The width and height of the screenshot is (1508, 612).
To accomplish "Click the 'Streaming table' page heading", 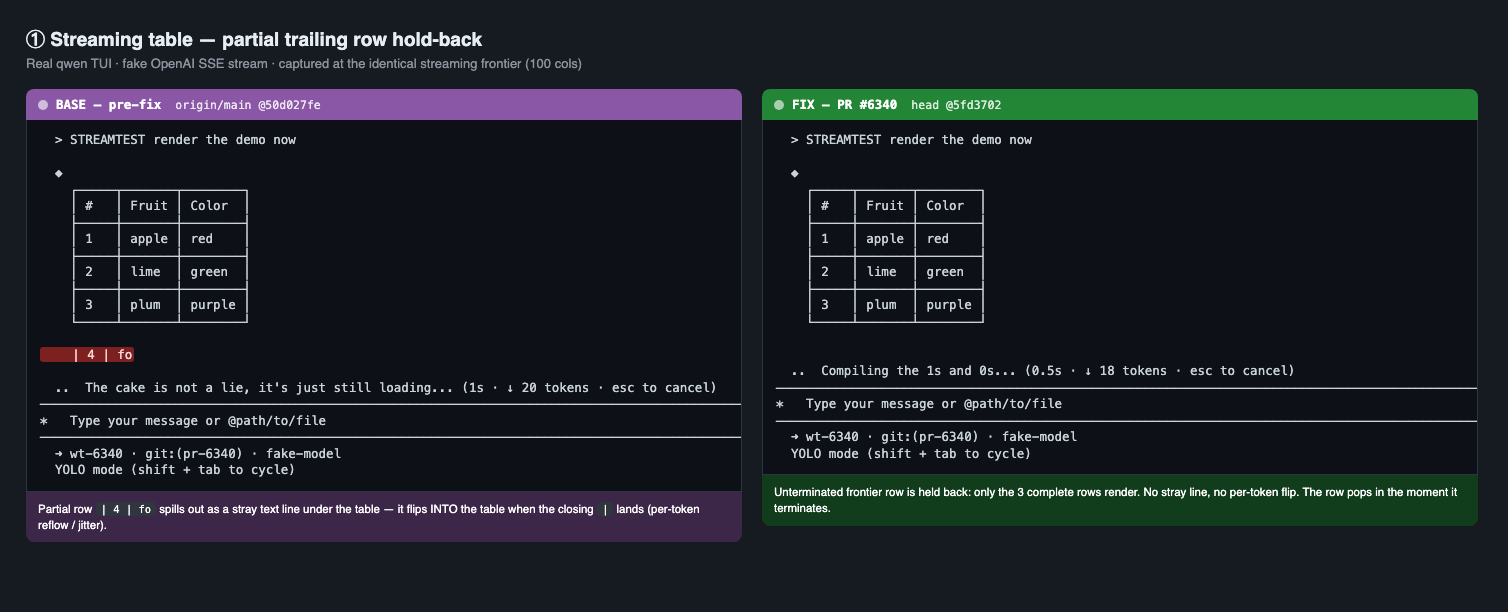I will pos(254,40).
